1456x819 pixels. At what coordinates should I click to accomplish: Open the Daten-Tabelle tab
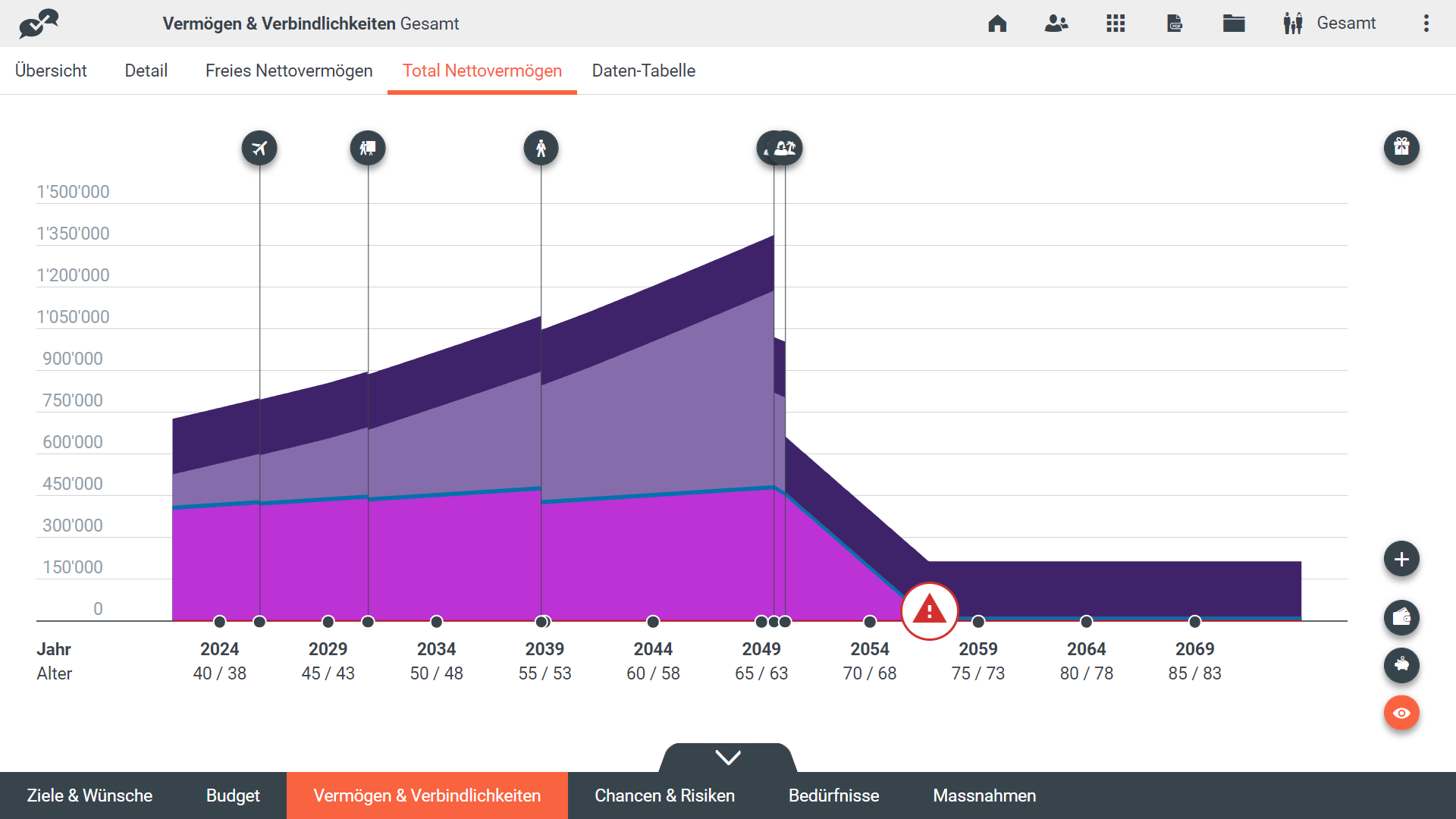pos(643,71)
